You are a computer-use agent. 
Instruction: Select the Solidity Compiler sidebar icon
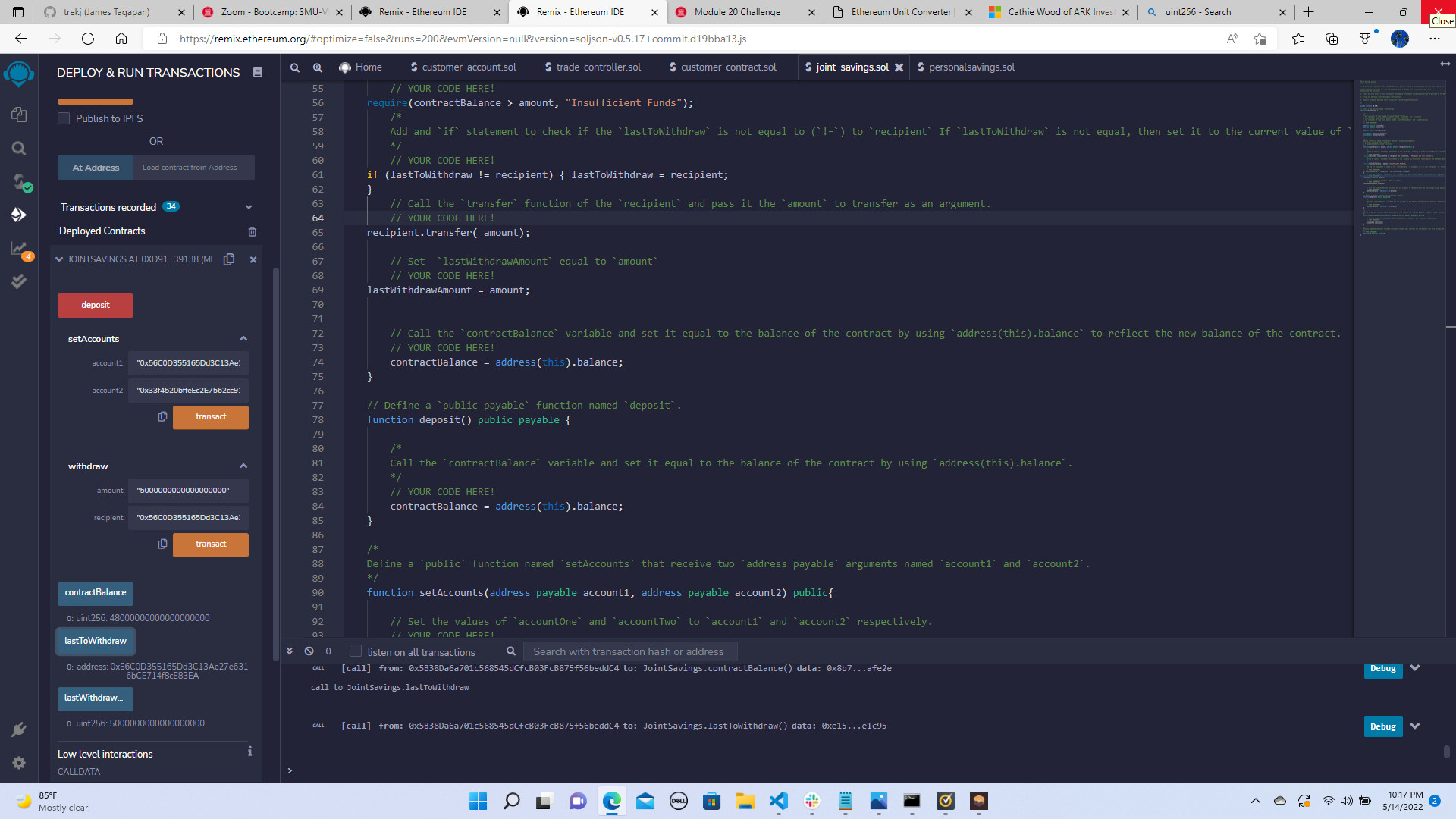[x=19, y=183]
